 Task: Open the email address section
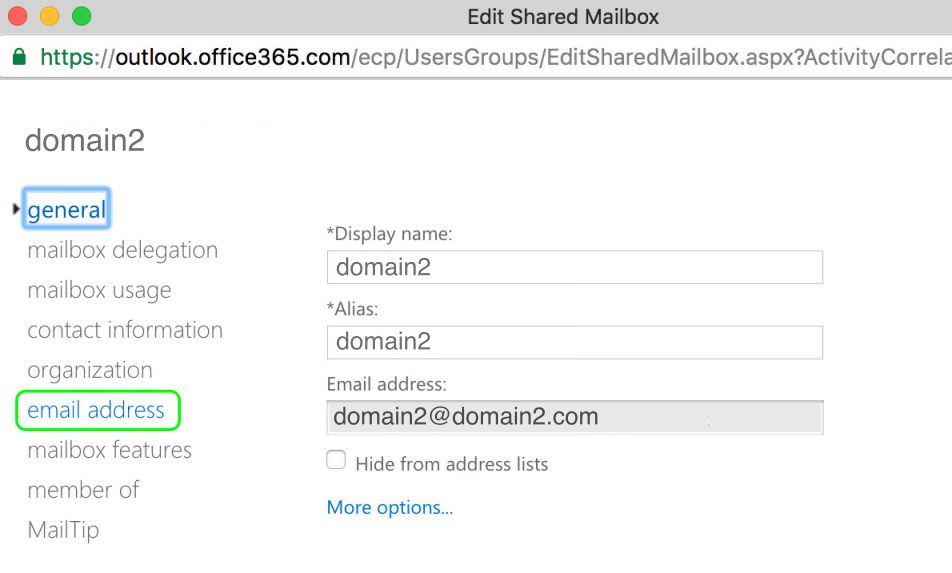[96, 410]
